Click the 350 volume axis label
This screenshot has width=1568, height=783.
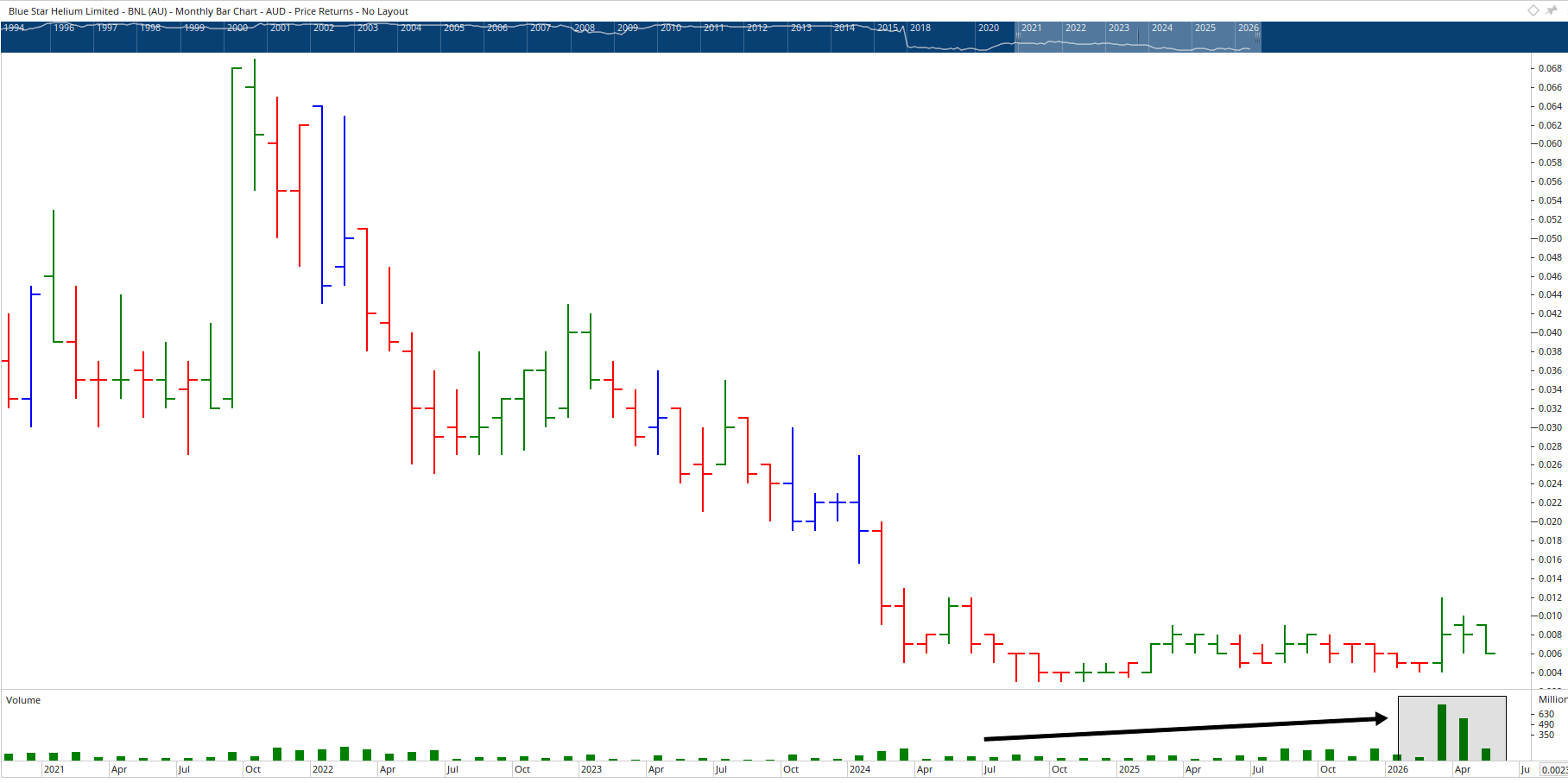(1546, 735)
